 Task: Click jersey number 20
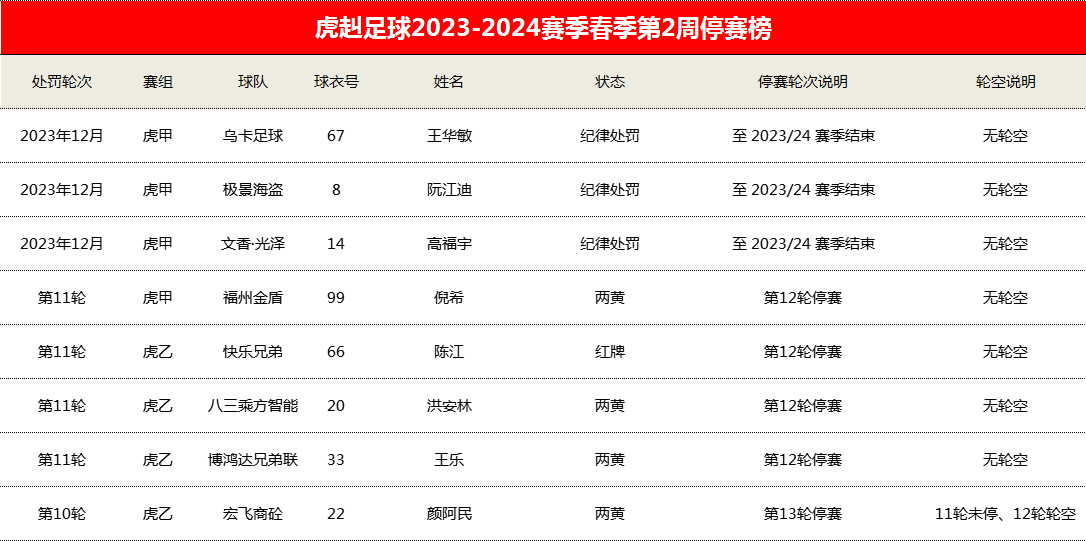point(336,406)
